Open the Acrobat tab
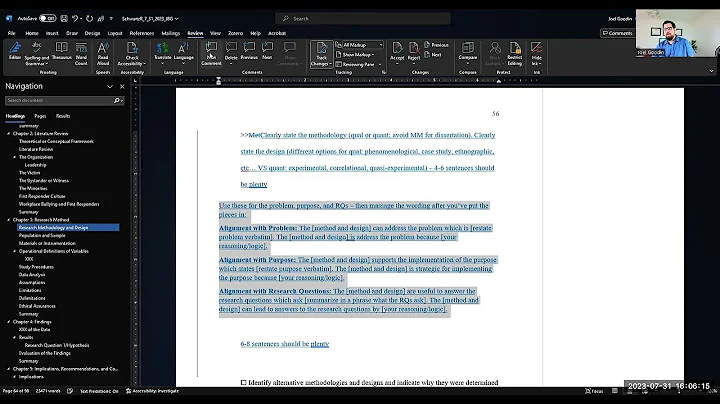Screen dimensions: 720x404 (x=277, y=33)
